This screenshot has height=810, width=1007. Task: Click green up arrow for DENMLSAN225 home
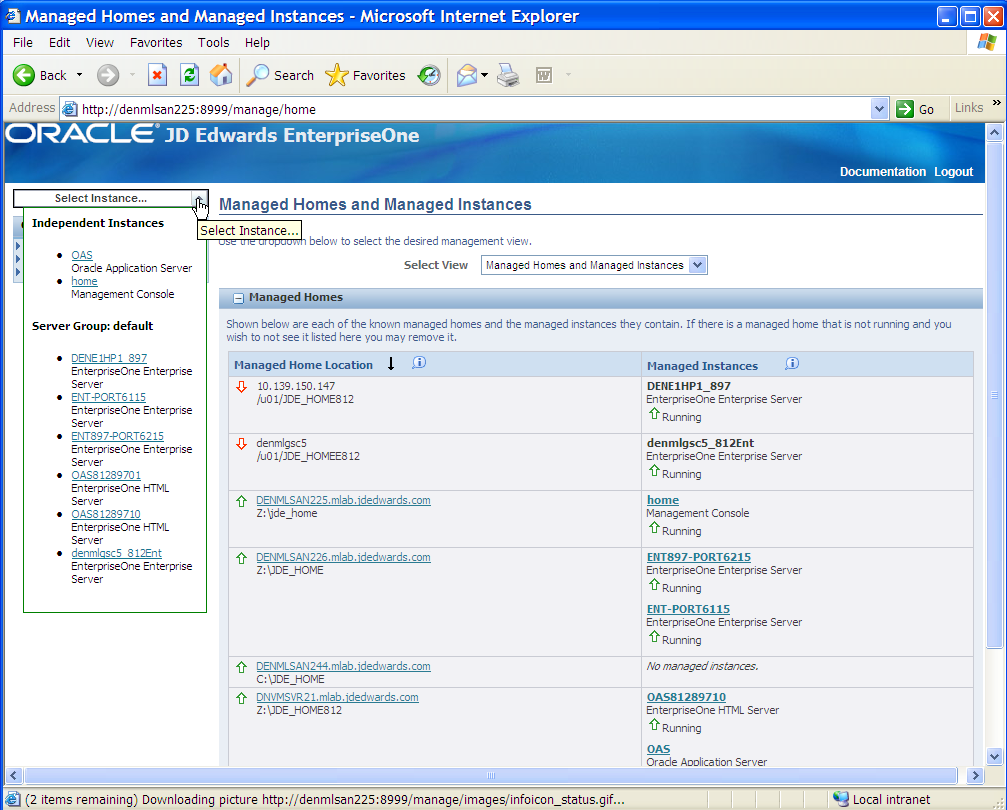coord(241,501)
